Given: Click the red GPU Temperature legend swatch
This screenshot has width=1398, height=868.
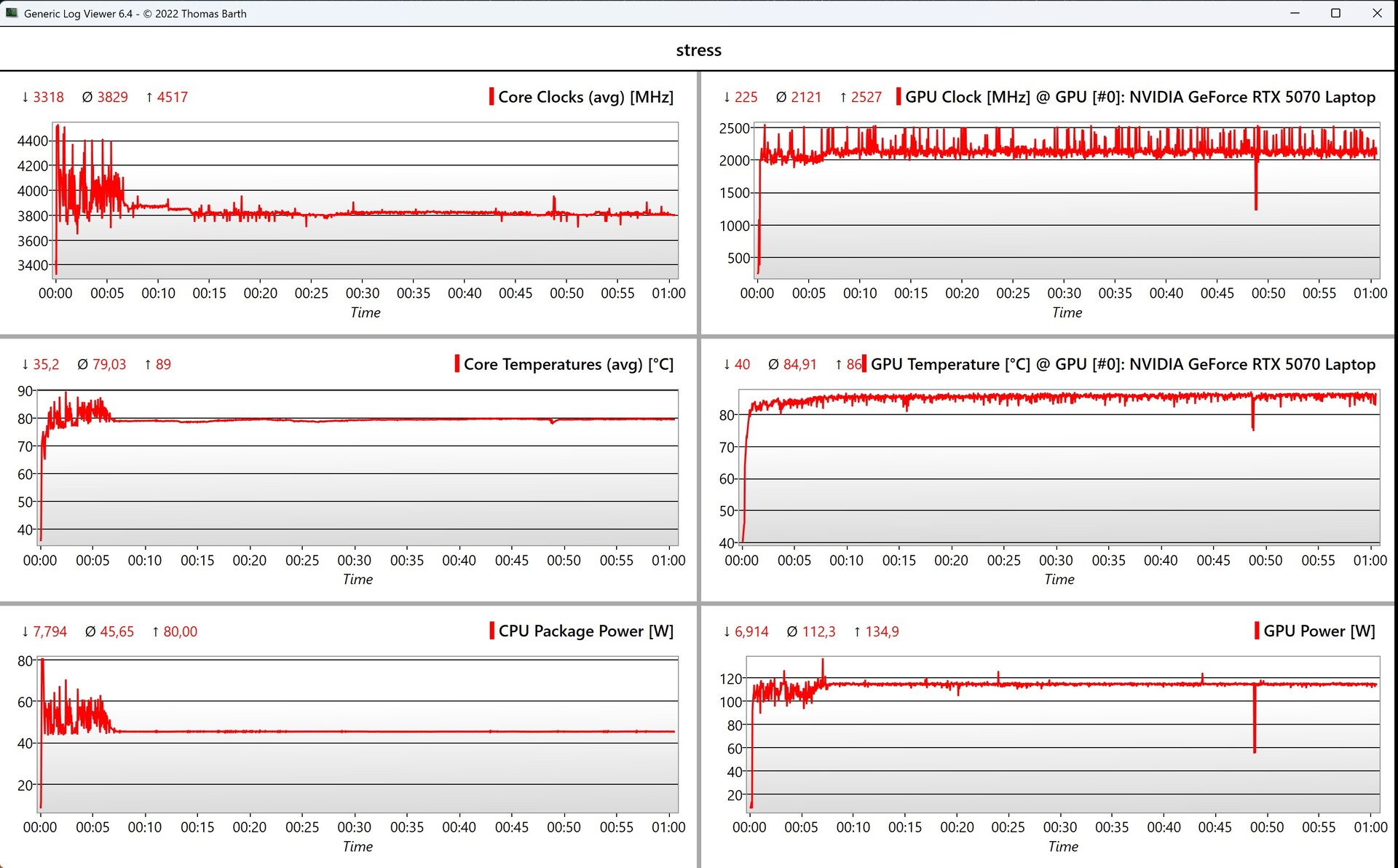Looking at the screenshot, I should (x=864, y=364).
